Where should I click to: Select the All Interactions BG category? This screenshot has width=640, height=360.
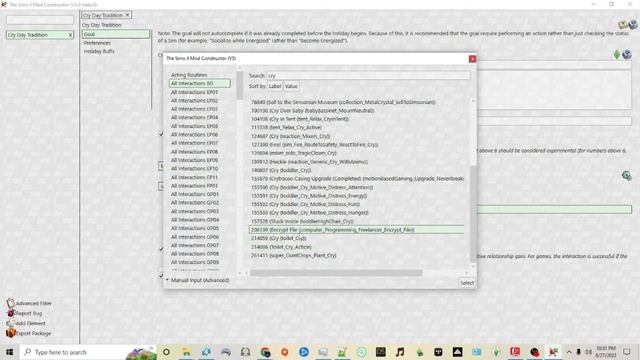pos(200,83)
